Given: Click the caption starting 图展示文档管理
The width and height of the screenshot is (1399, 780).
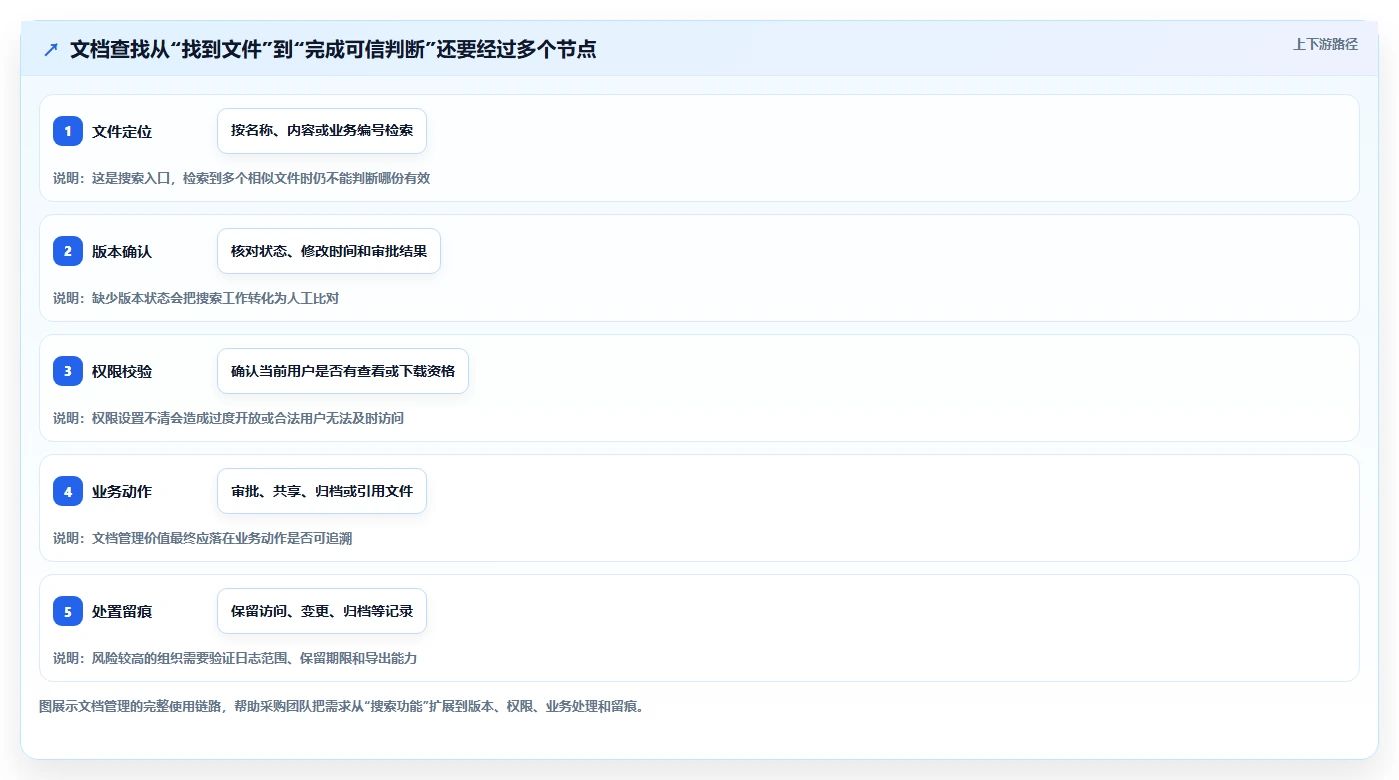Looking at the screenshot, I should pos(343,706).
